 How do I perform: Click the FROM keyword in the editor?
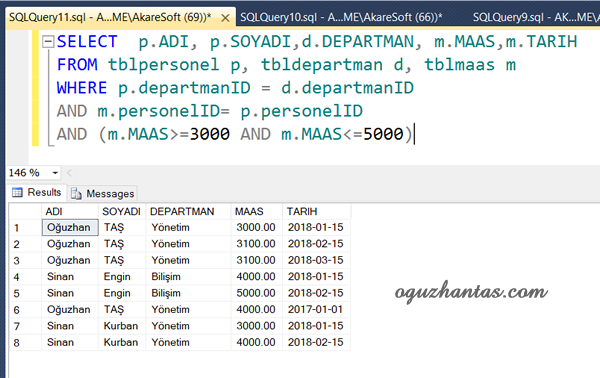77,65
